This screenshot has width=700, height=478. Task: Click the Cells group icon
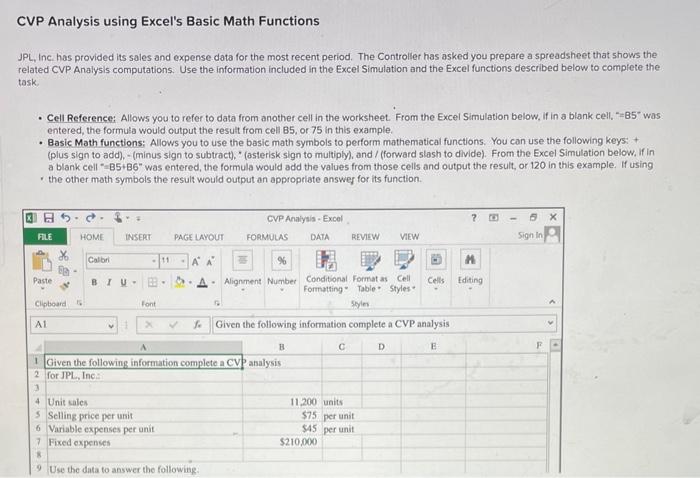coord(436,259)
